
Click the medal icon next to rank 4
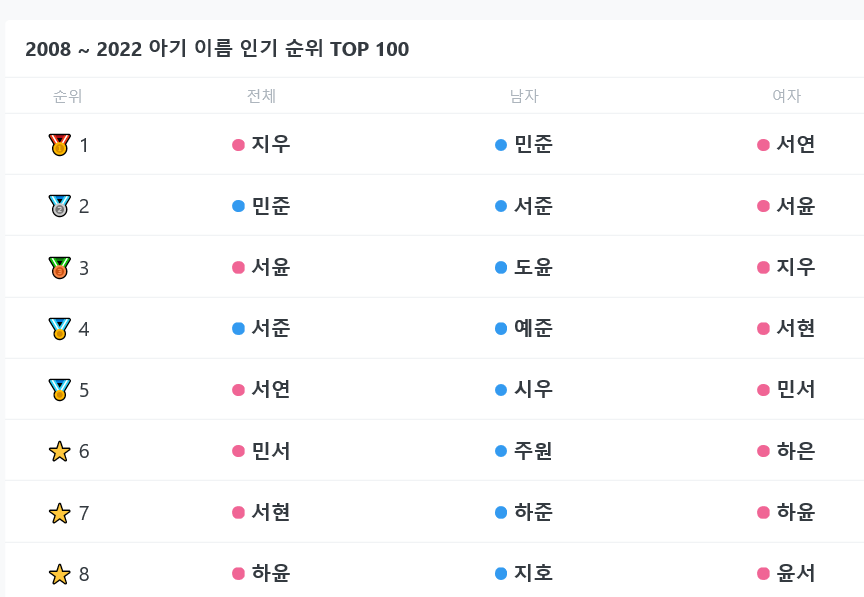pyautogui.click(x=60, y=329)
